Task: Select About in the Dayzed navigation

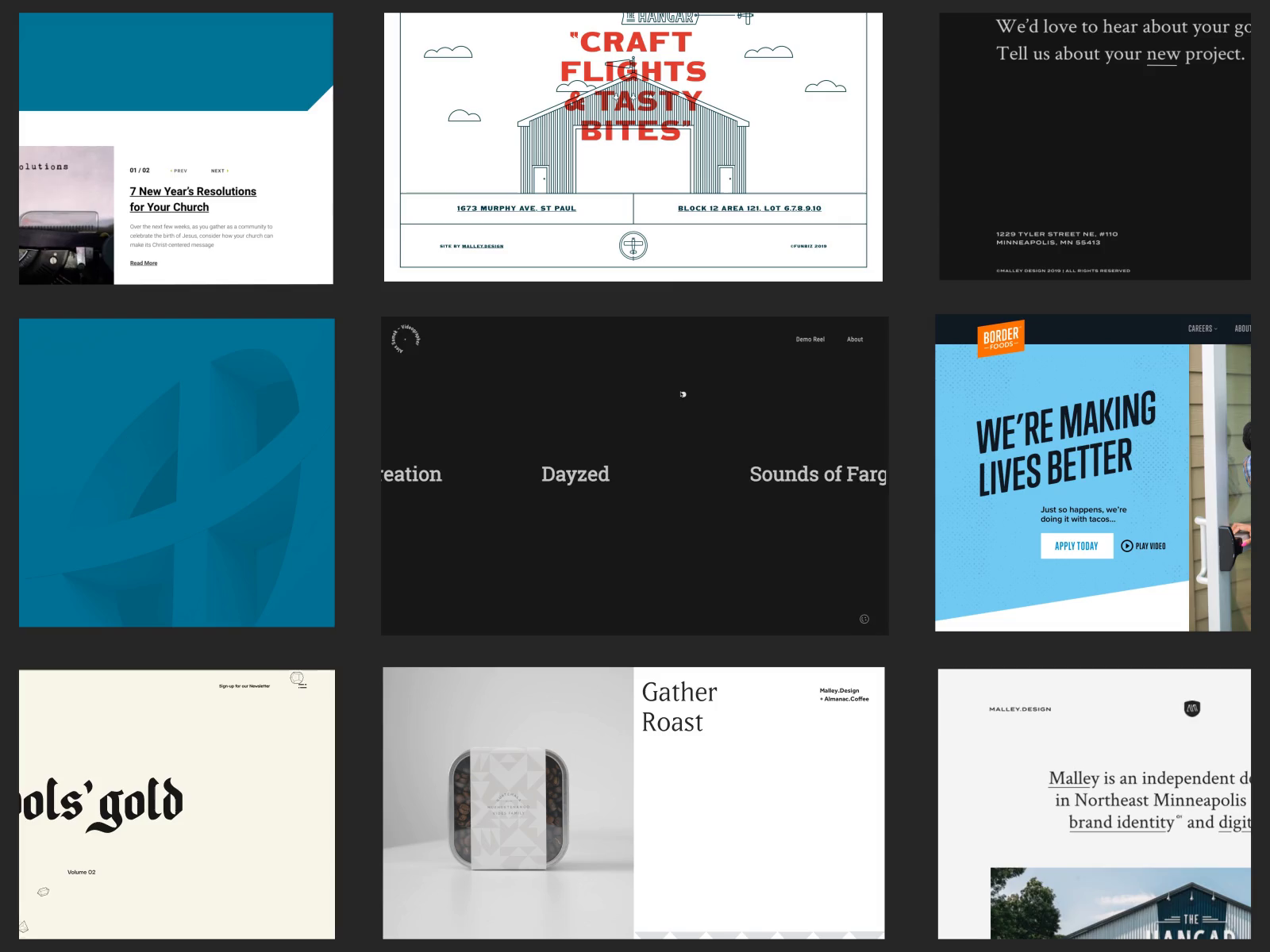Action: [855, 339]
